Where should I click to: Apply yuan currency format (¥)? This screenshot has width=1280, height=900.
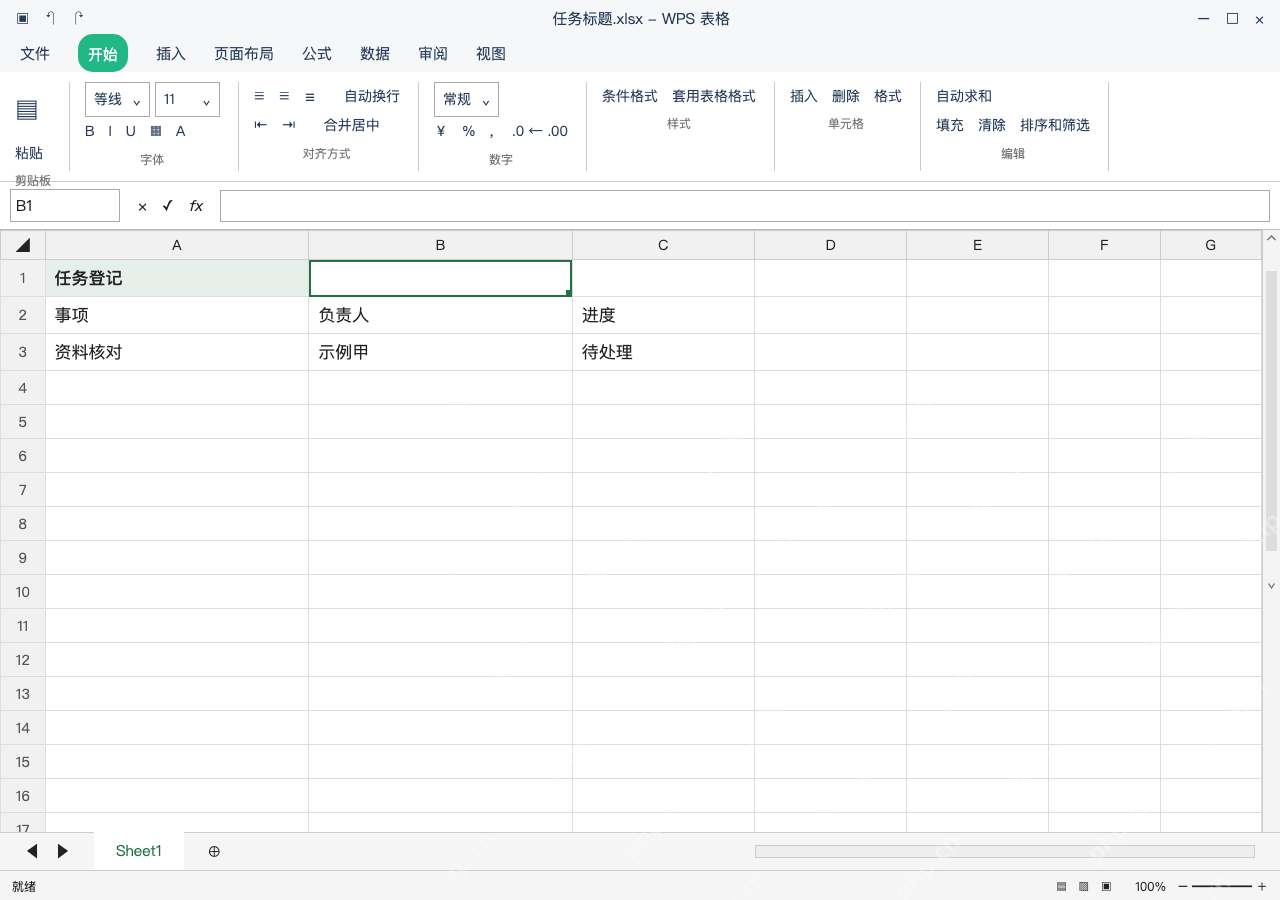tap(441, 131)
